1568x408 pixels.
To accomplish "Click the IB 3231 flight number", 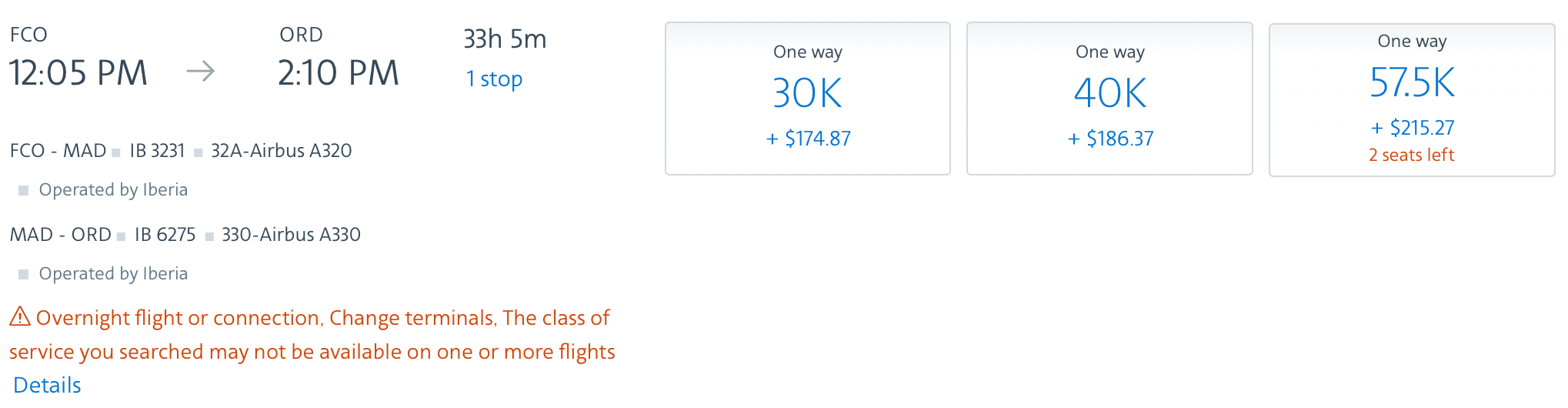I will [x=157, y=151].
